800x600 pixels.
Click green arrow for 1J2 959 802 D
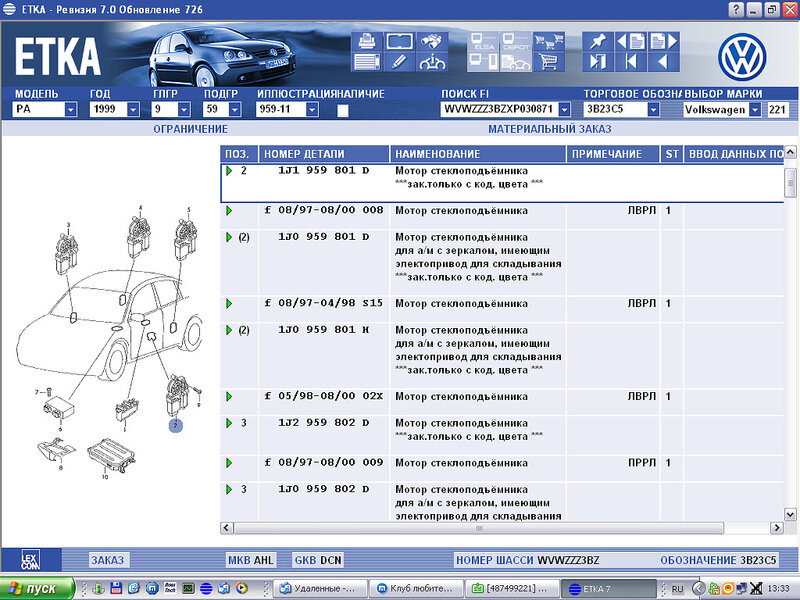229,423
